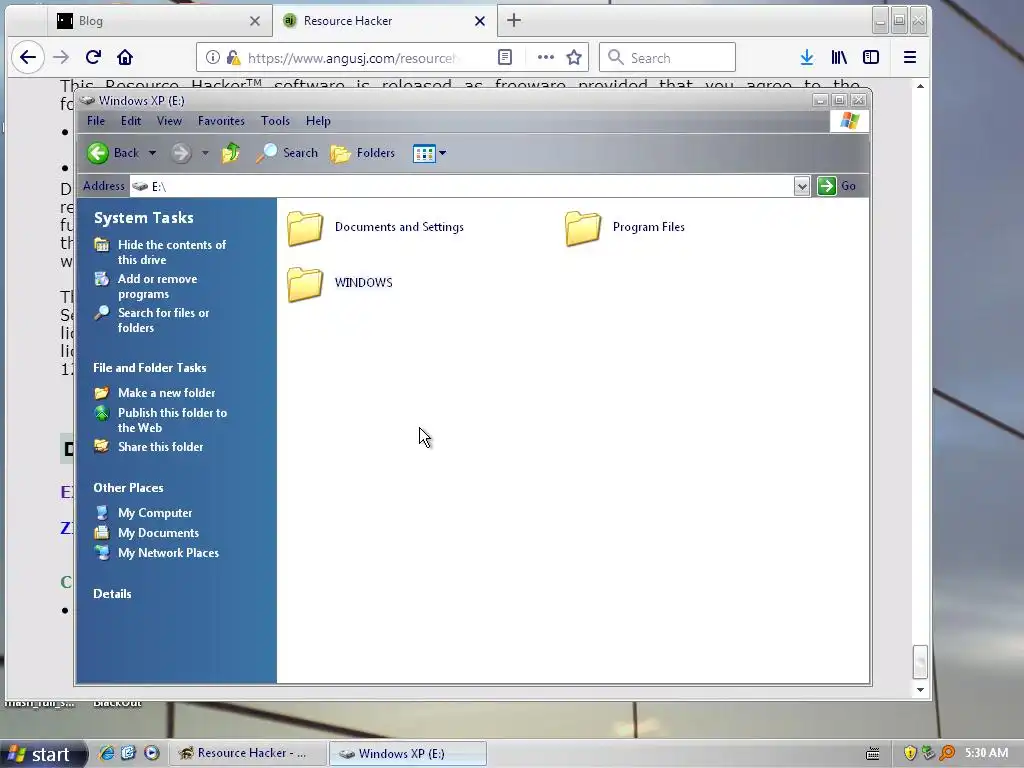
Task: Open the Edit menu in Explorer
Action: tap(131, 121)
